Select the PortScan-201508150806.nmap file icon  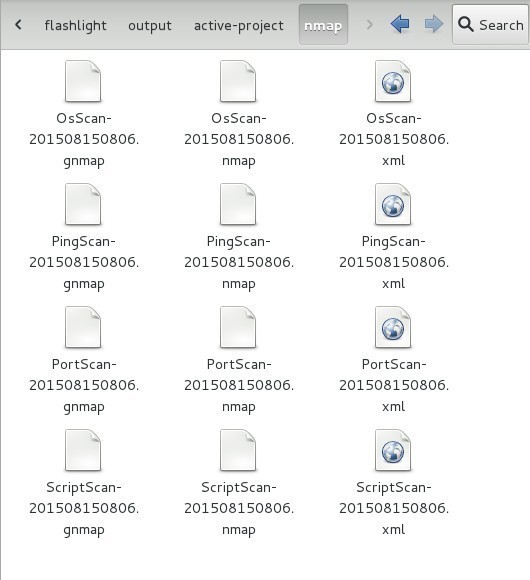[238, 327]
